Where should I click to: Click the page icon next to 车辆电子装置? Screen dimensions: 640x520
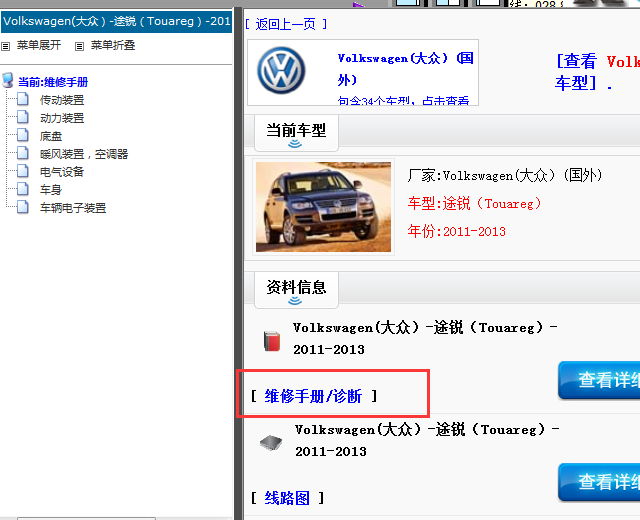point(23,207)
